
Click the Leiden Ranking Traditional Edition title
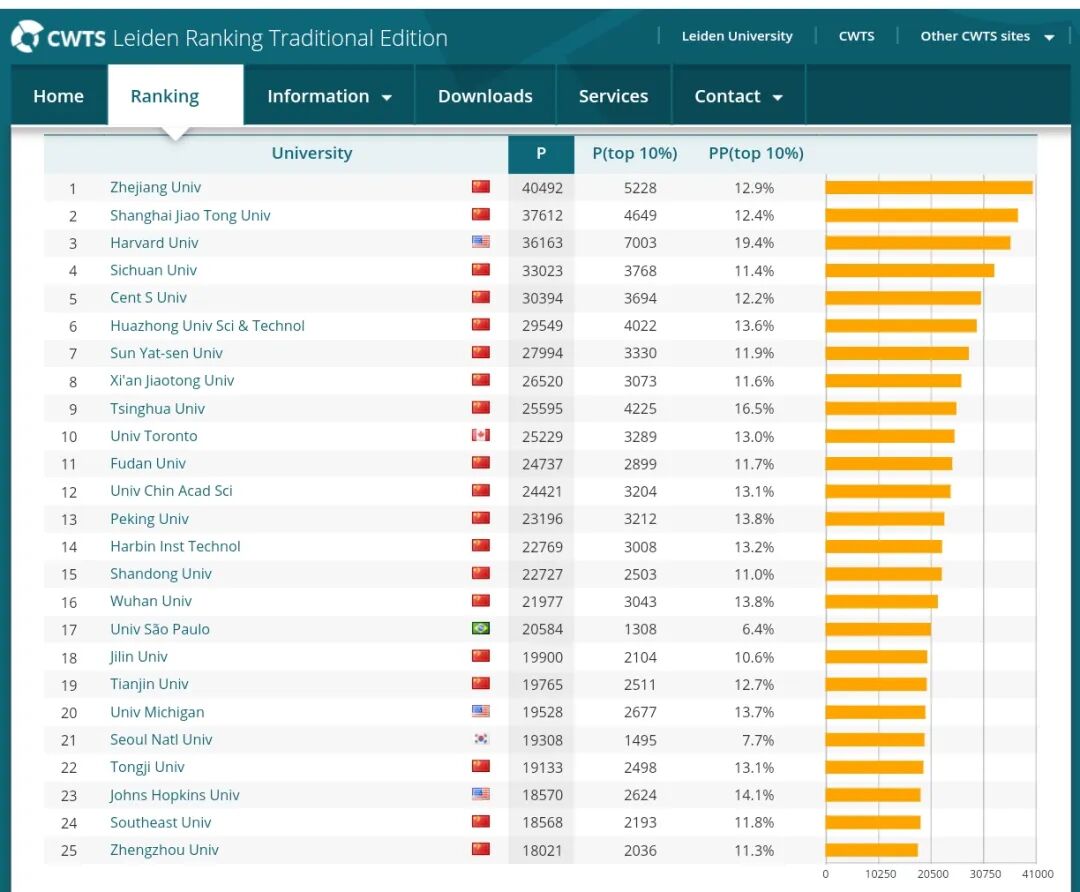click(x=280, y=38)
